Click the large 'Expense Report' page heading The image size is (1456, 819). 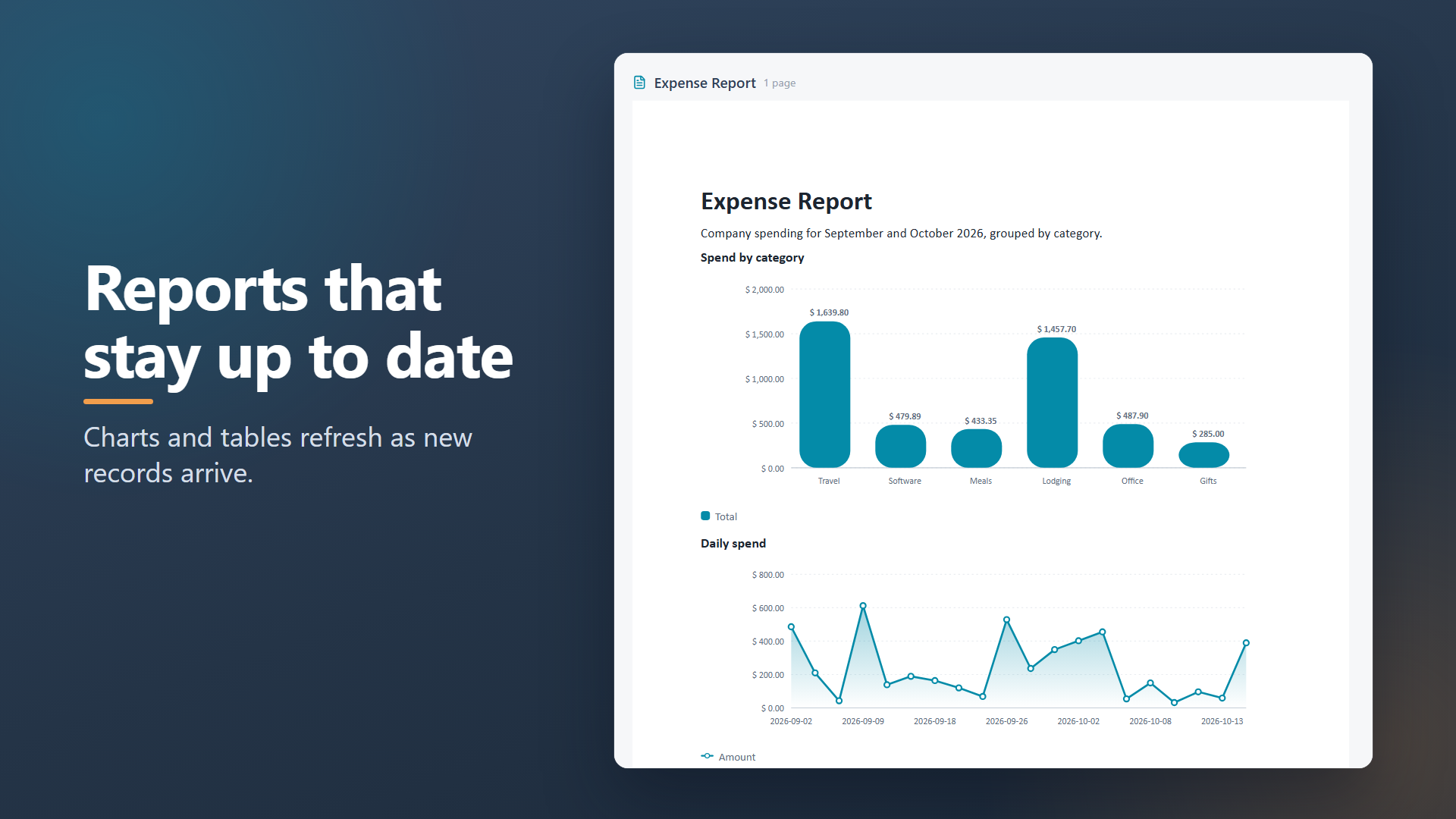786,201
